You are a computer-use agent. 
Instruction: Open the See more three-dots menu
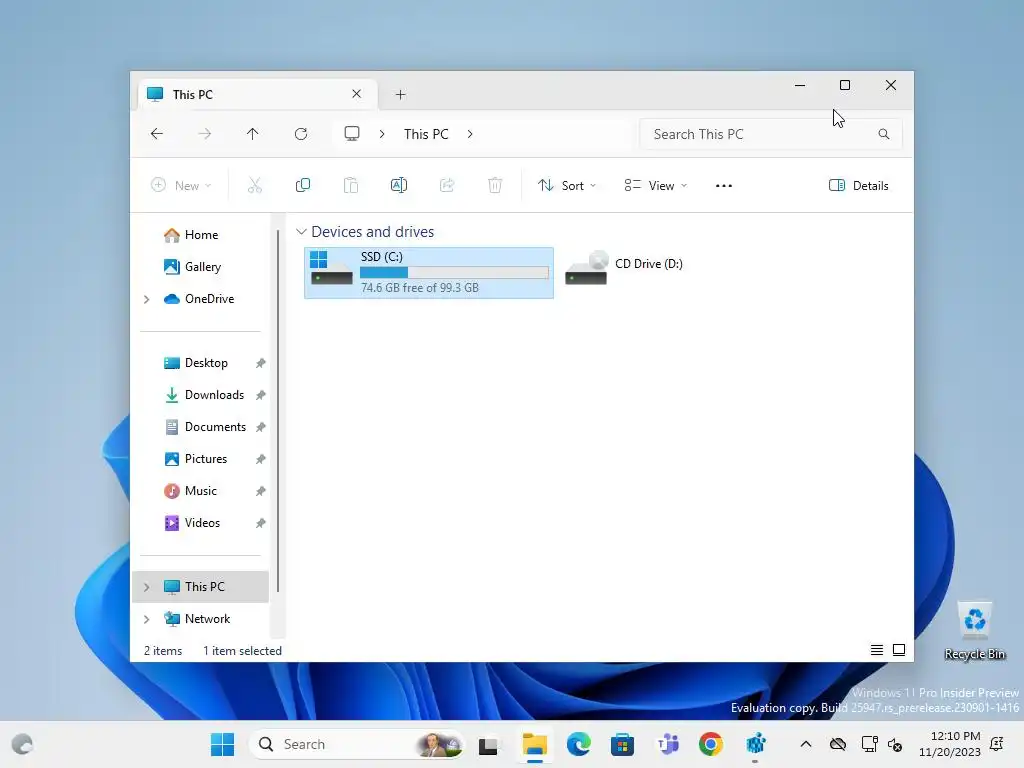(724, 185)
